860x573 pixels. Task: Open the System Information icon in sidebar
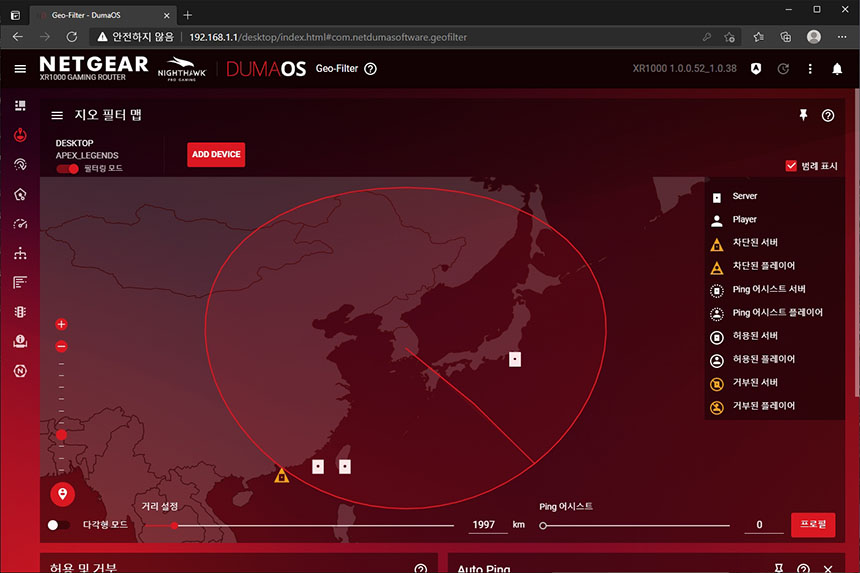20,341
